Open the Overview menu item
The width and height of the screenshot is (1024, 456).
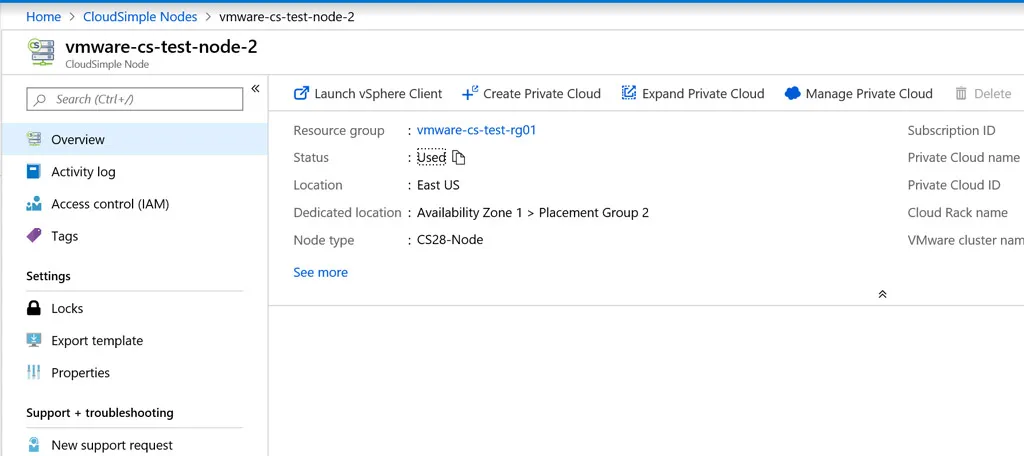coord(134,139)
